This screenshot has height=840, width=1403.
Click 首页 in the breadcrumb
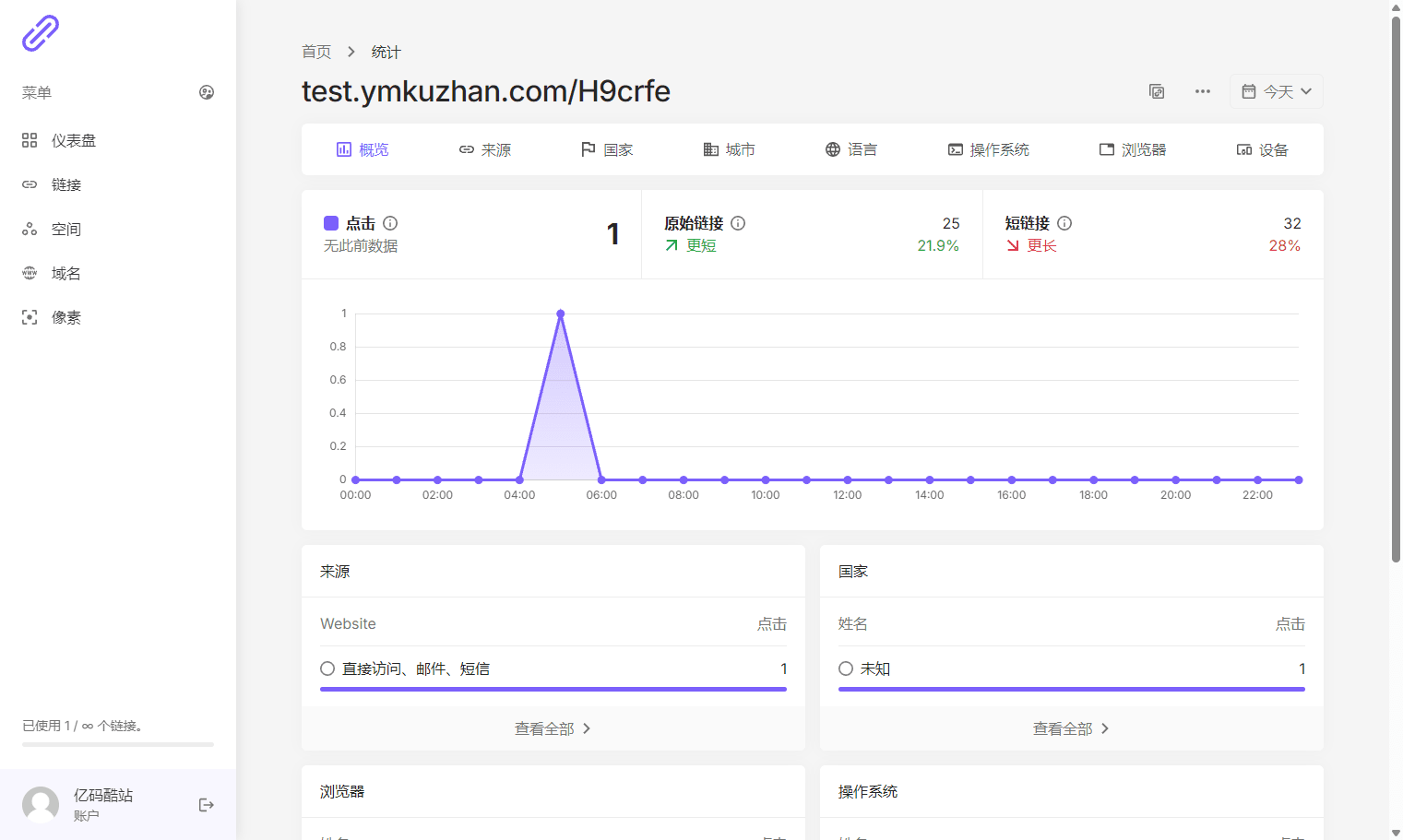click(316, 52)
